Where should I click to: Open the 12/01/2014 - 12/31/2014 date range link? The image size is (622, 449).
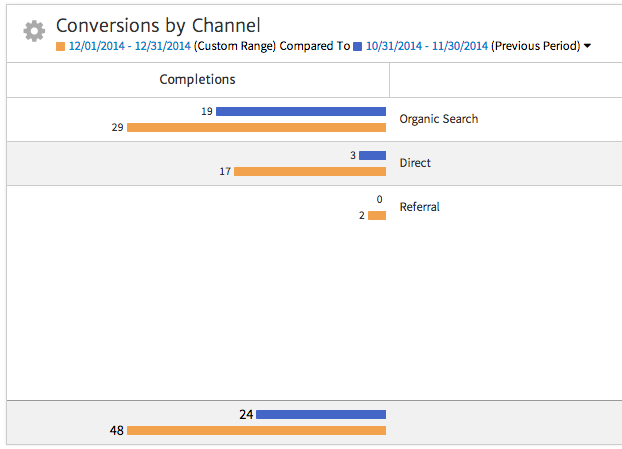129,46
